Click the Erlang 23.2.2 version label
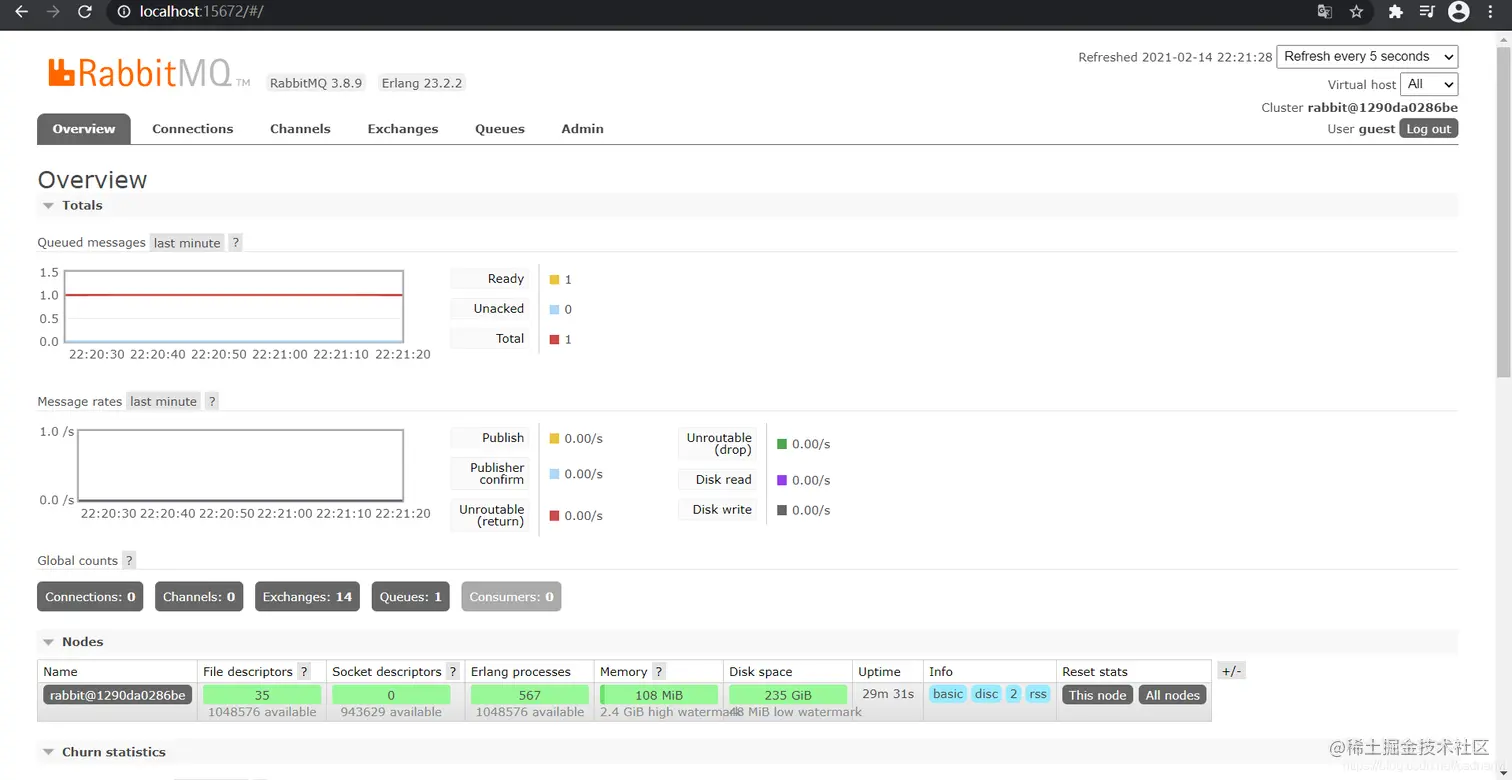This screenshot has height=780, width=1512. (x=422, y=83)
